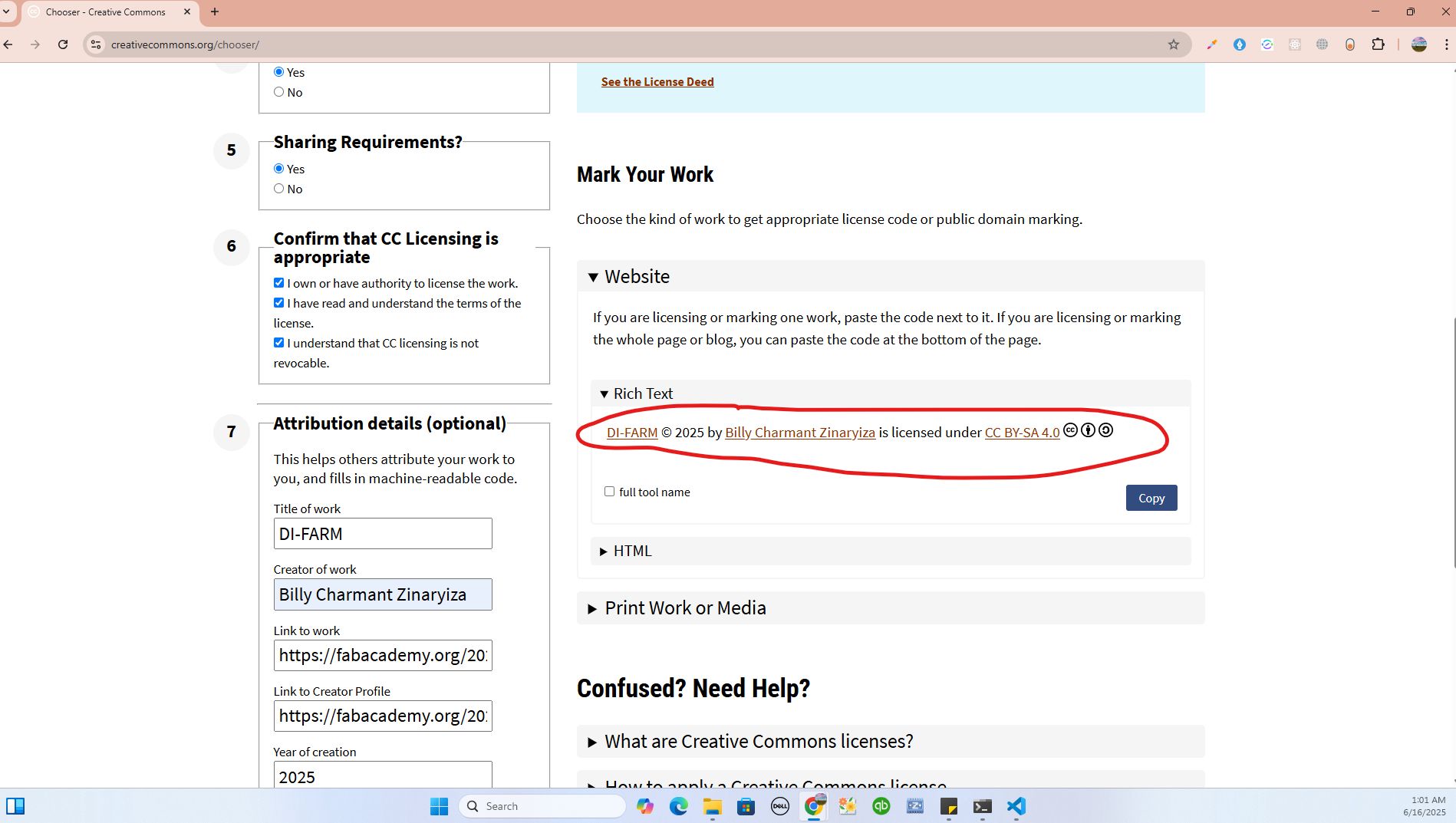Edit the Year of creation field
Image resolution: width=1456 pixels, height=823 pixels.
coord(383,775)
